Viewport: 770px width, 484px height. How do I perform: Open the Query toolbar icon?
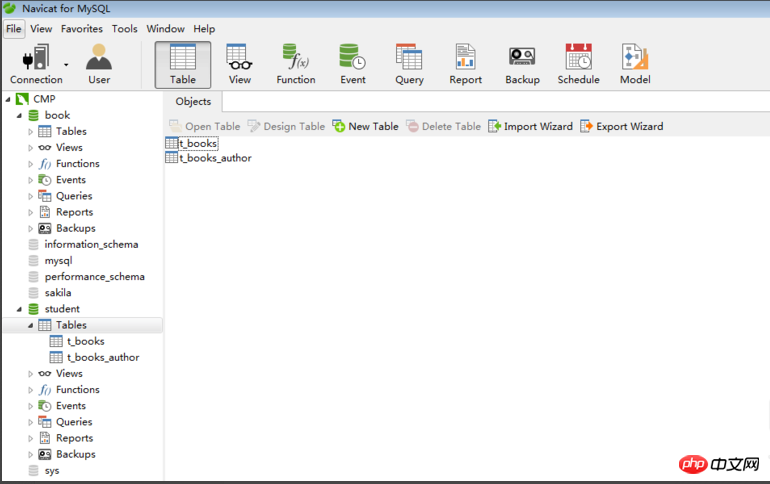click(408, 63)
